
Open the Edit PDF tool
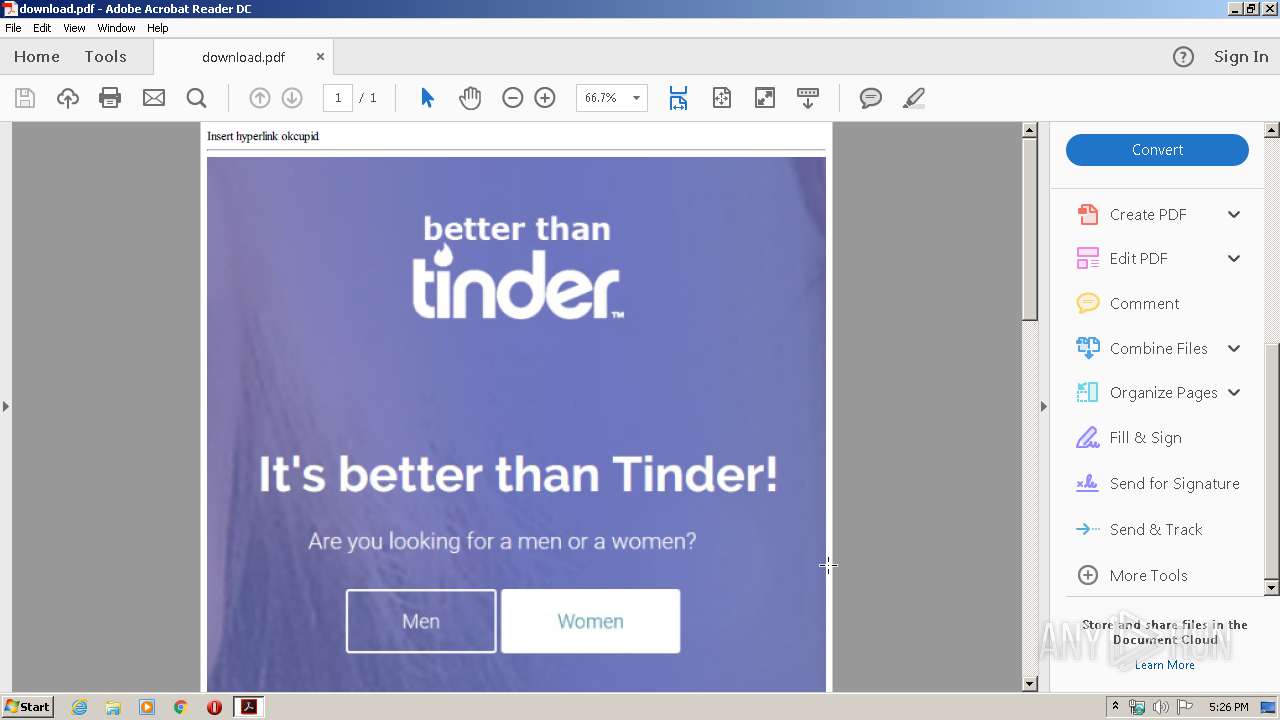1138,258
